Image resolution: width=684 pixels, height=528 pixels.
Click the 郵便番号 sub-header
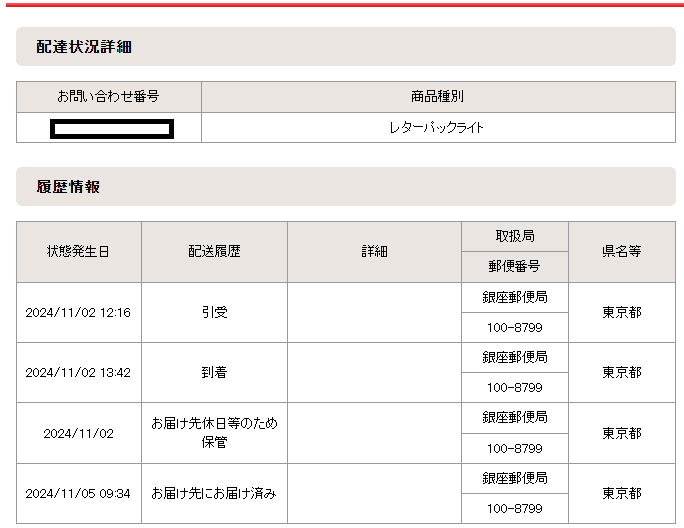515,267
